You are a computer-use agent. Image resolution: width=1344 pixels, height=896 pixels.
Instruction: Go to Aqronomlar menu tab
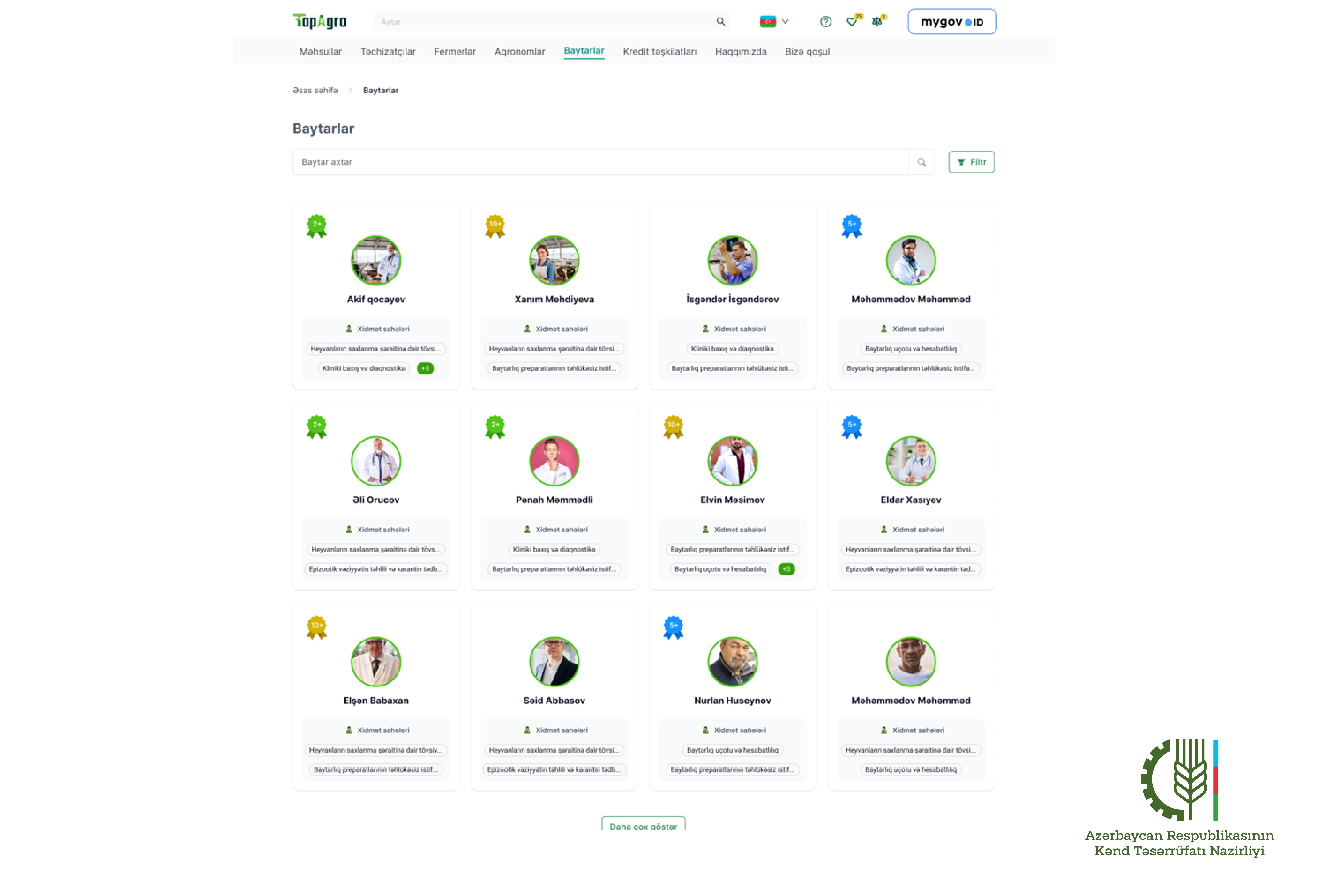(519, 51)
